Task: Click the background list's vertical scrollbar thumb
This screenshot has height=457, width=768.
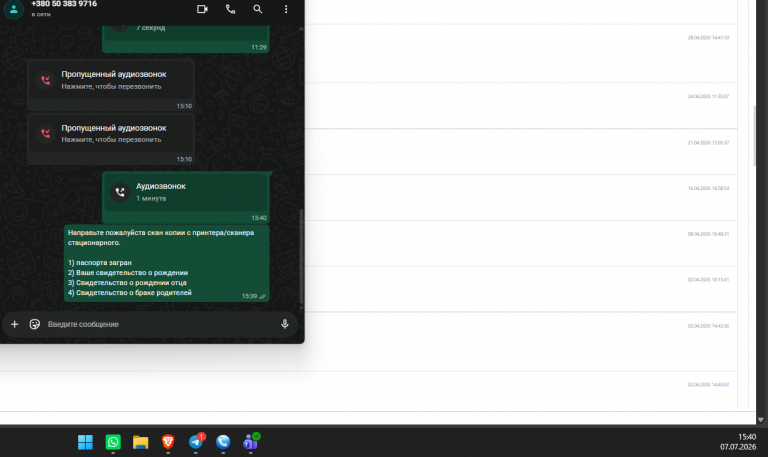Action: (x=754, y=136)
